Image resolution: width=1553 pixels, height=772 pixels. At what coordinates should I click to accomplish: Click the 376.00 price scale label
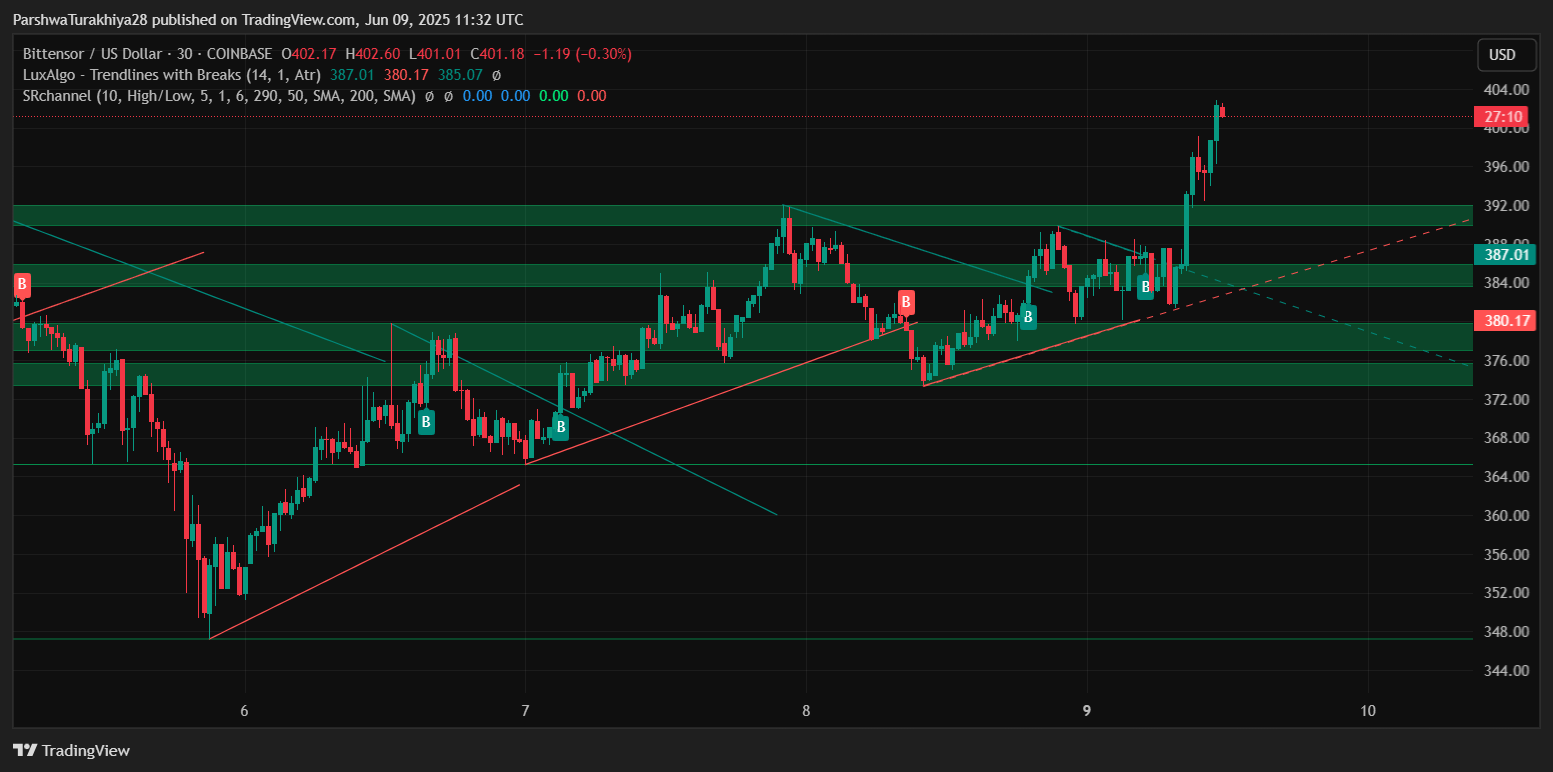[x=1506, y=361]
